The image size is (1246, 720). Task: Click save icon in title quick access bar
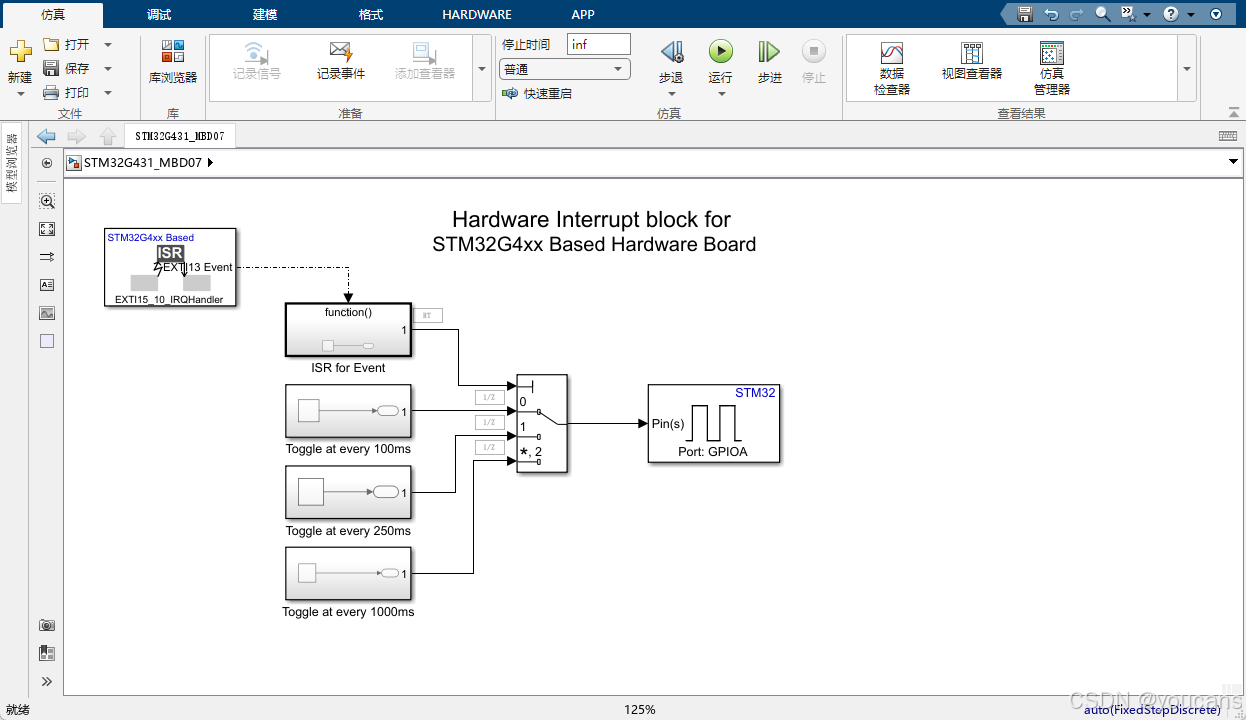click(1025, 14)
